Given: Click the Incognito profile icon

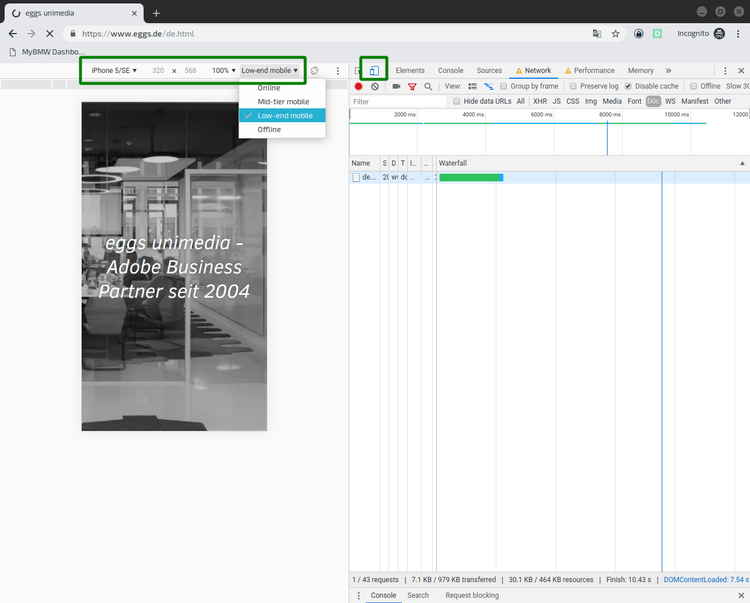Looking at the screenshot, I should point(719,33).
